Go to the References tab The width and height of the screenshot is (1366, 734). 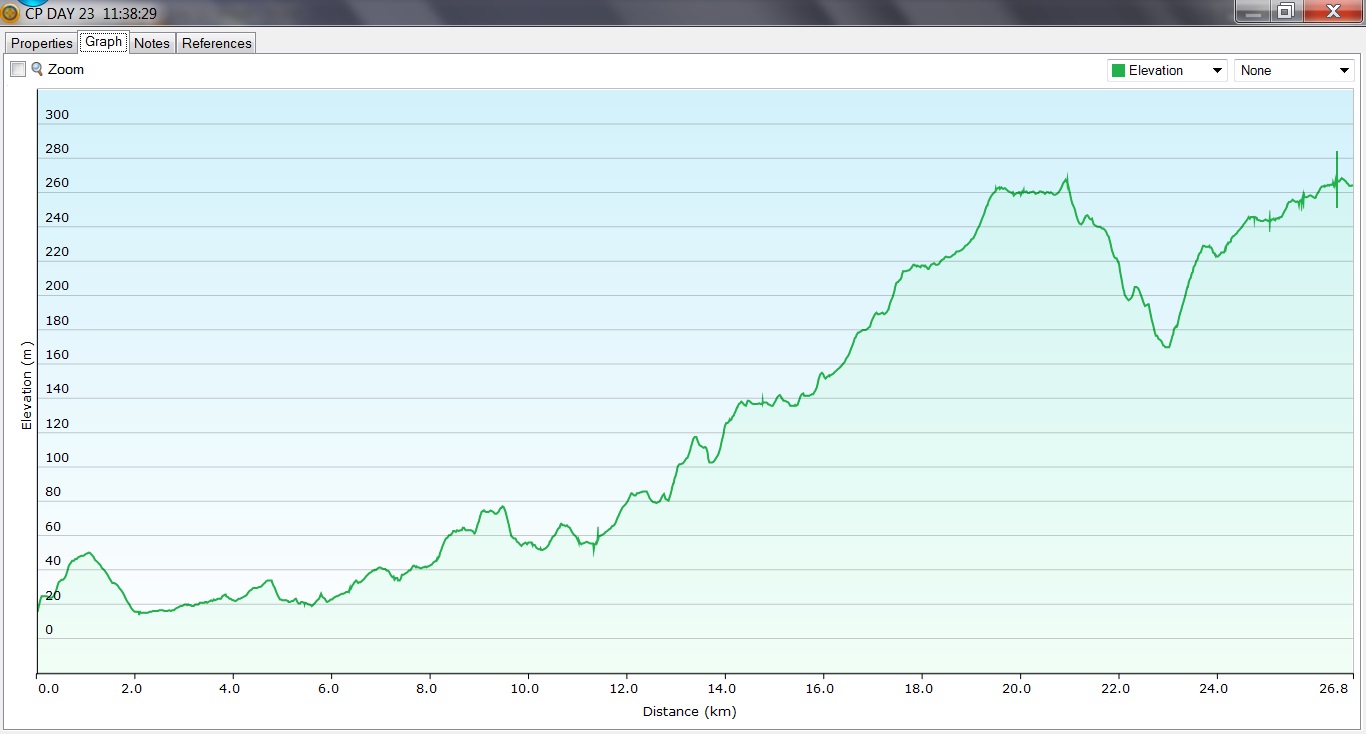(217, 43)
